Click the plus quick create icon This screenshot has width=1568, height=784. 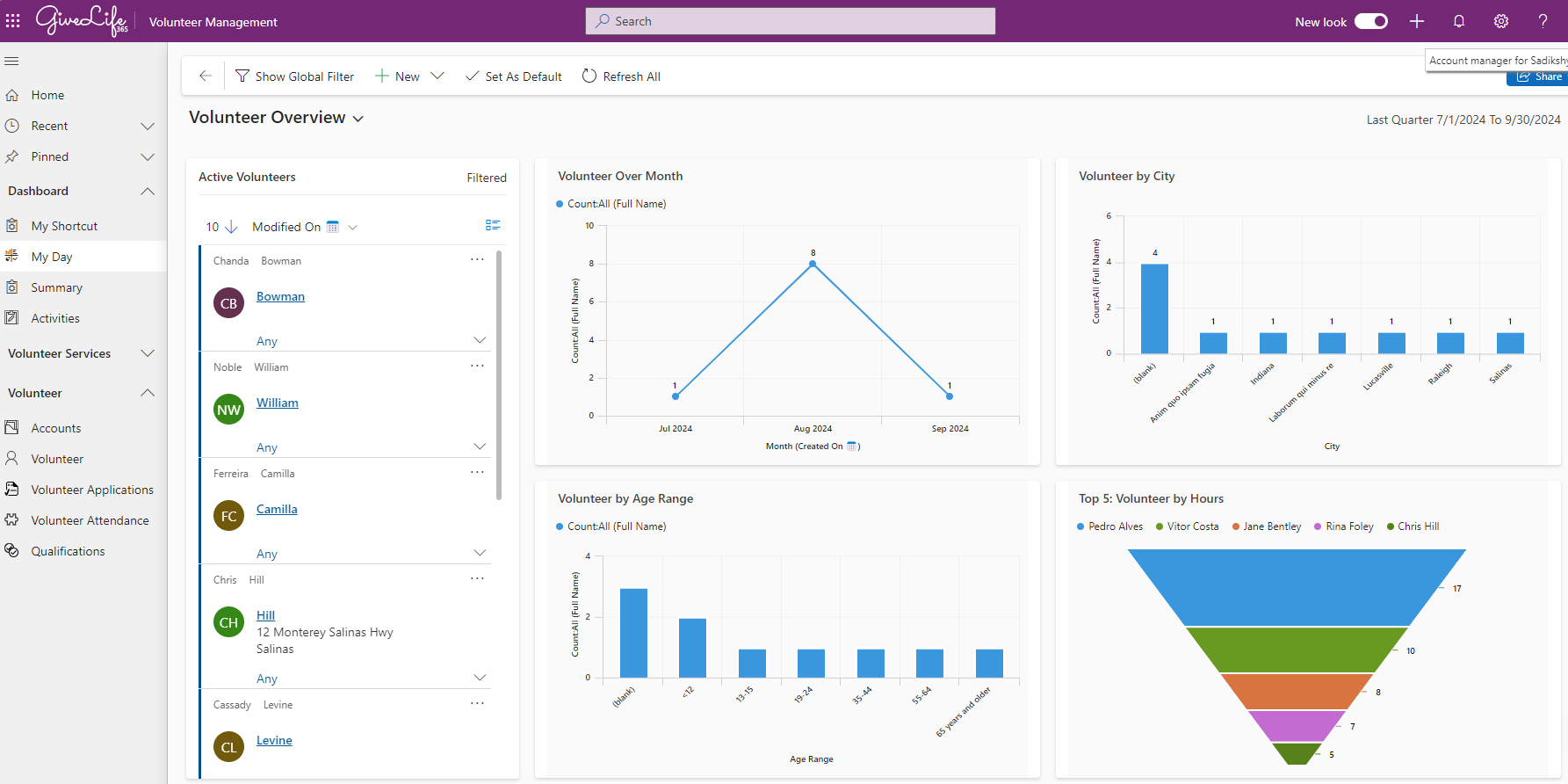[x=1417, y=21]
